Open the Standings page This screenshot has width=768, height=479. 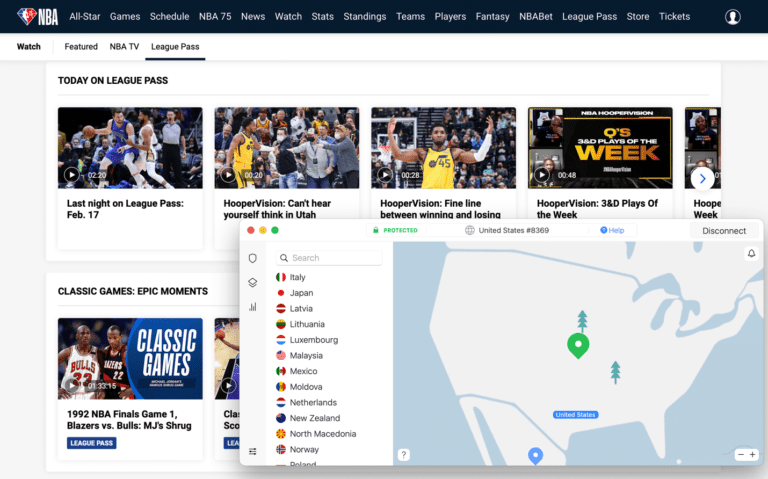coord(364,17)
